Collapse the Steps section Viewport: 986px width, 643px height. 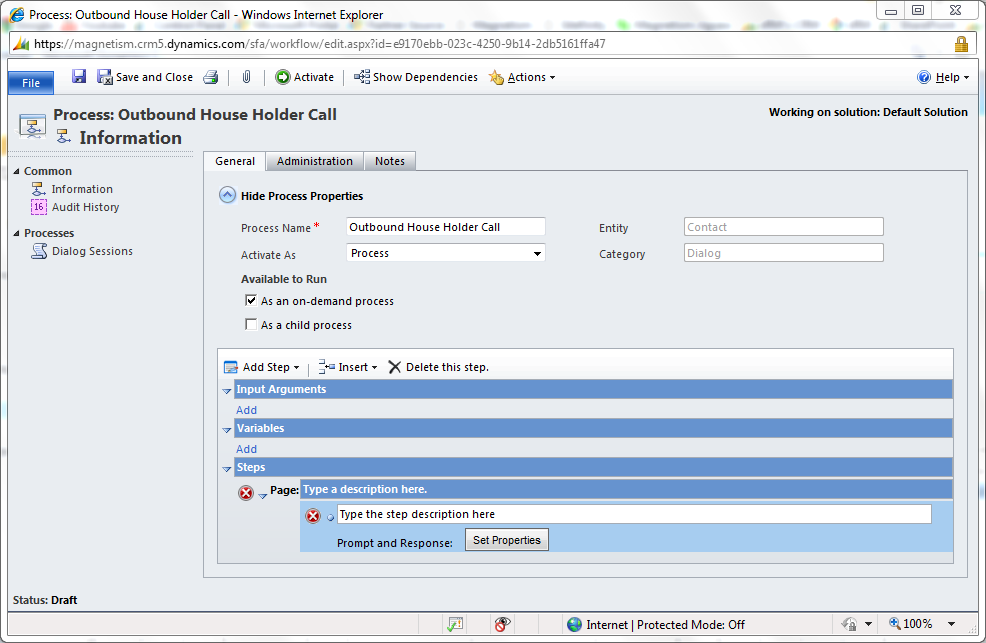tap(227, 468)
